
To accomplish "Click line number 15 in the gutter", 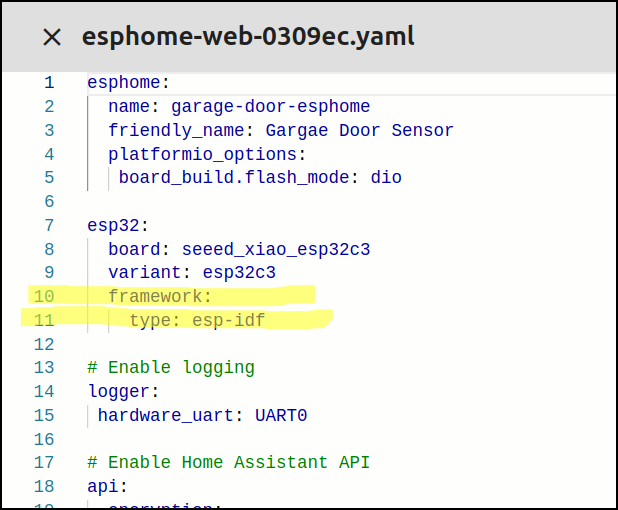I will click(44, 415).
